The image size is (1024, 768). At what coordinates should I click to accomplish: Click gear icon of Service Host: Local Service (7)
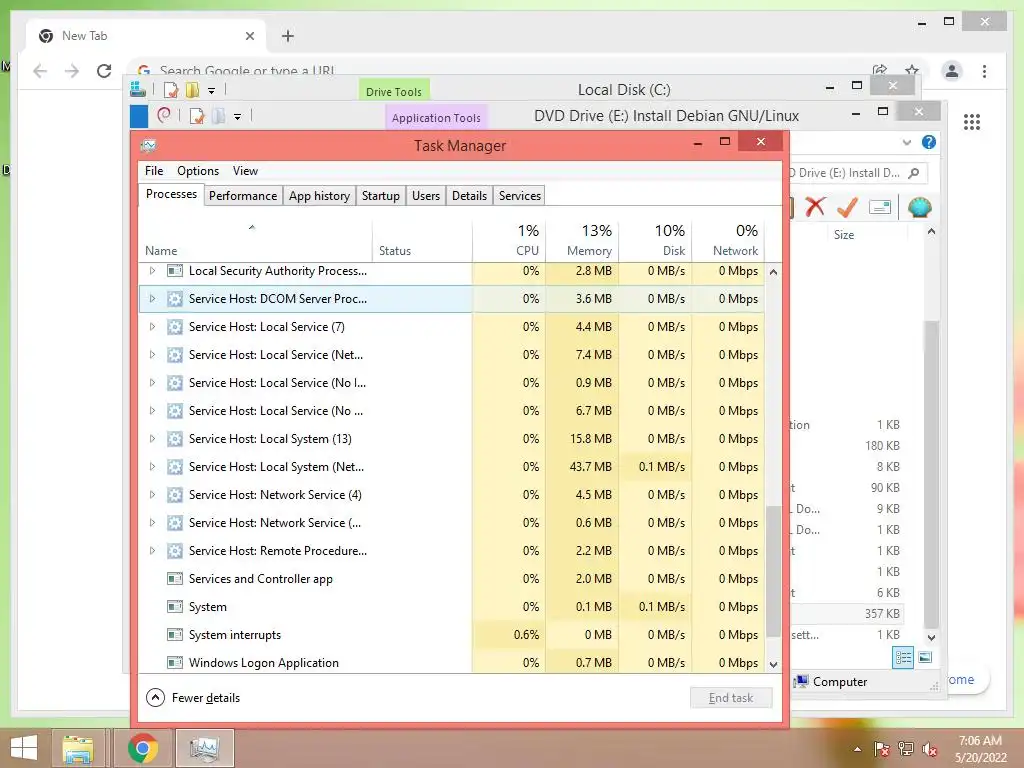(174, 327)
